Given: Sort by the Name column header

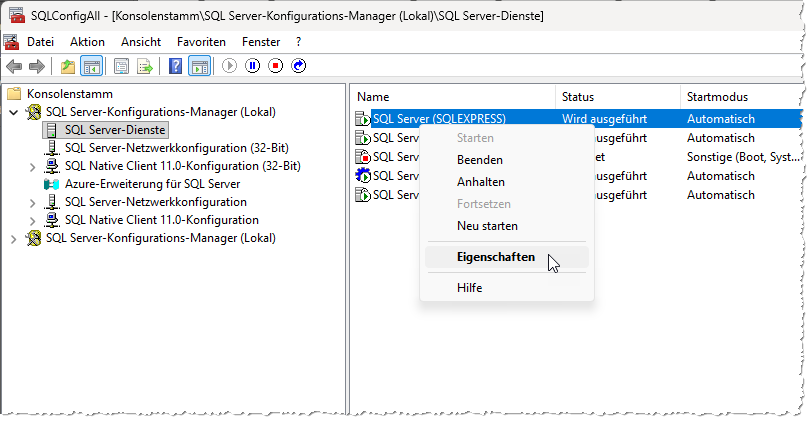Looking at the screenshot, I should 454,97.
